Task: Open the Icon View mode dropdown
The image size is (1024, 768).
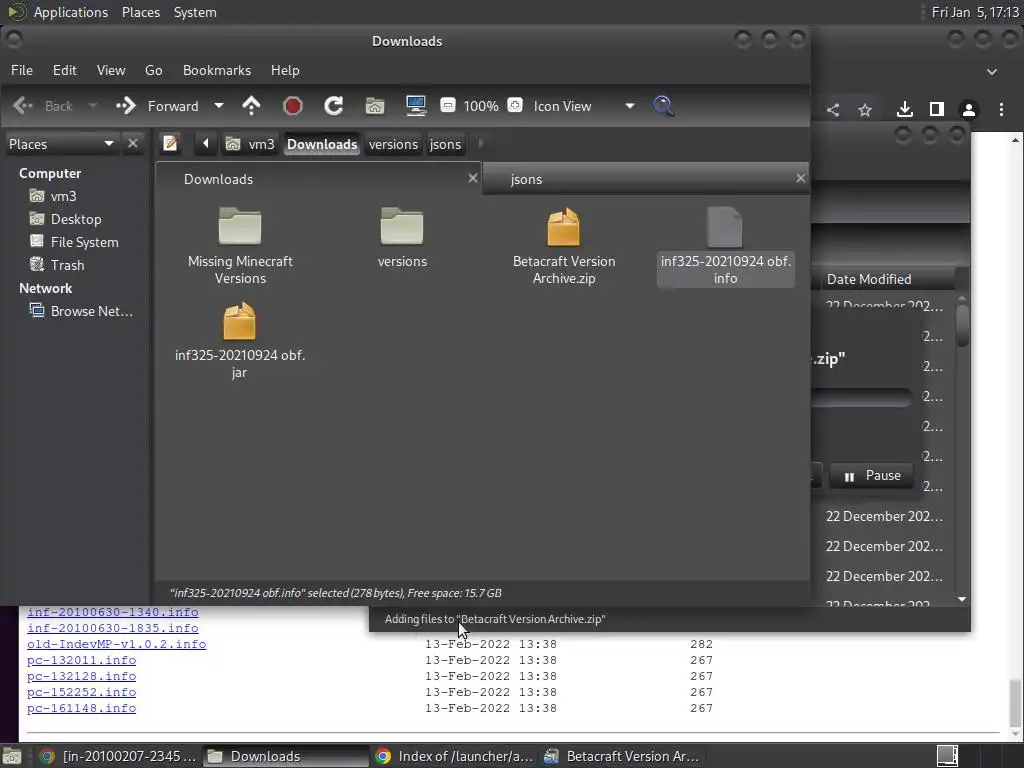Action: pyautogui.click(x=583, y=106)
